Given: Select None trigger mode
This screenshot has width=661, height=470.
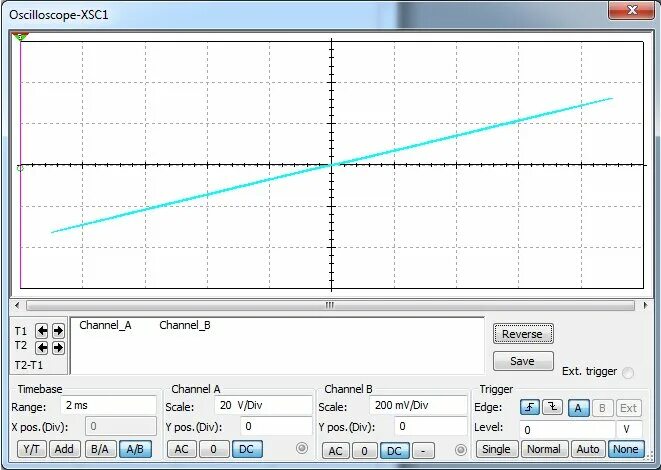Looking at the screenshot, I should 626,449.
